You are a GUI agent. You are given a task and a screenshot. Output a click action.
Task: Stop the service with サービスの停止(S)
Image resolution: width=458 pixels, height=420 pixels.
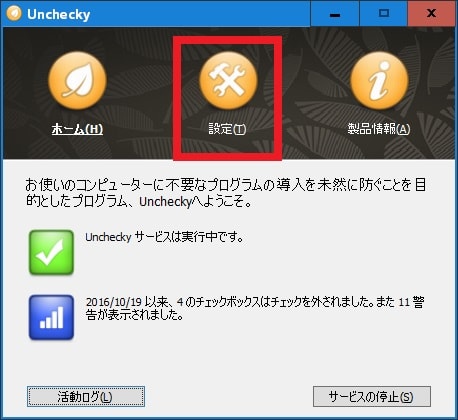(x=372, y=396)
